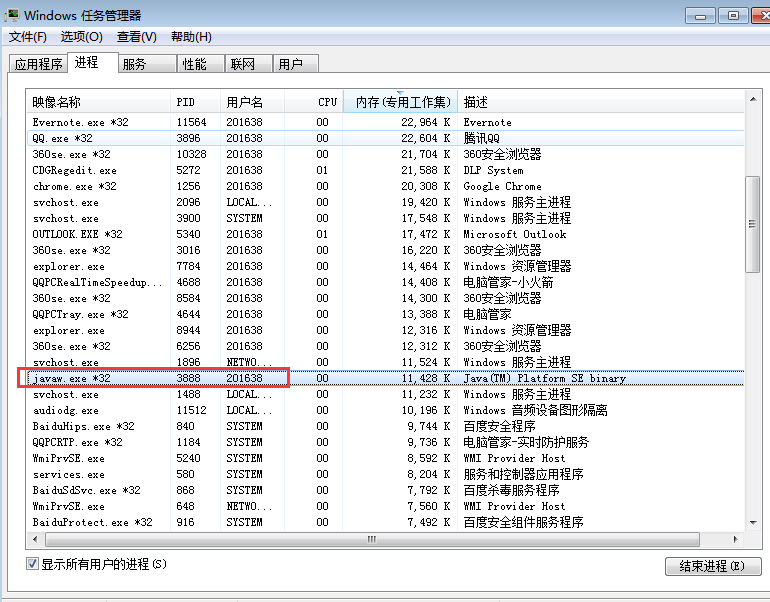Screen dimensions: 770x602
Task: Switch to the 应用程序 tab
Action: [38, 64]
